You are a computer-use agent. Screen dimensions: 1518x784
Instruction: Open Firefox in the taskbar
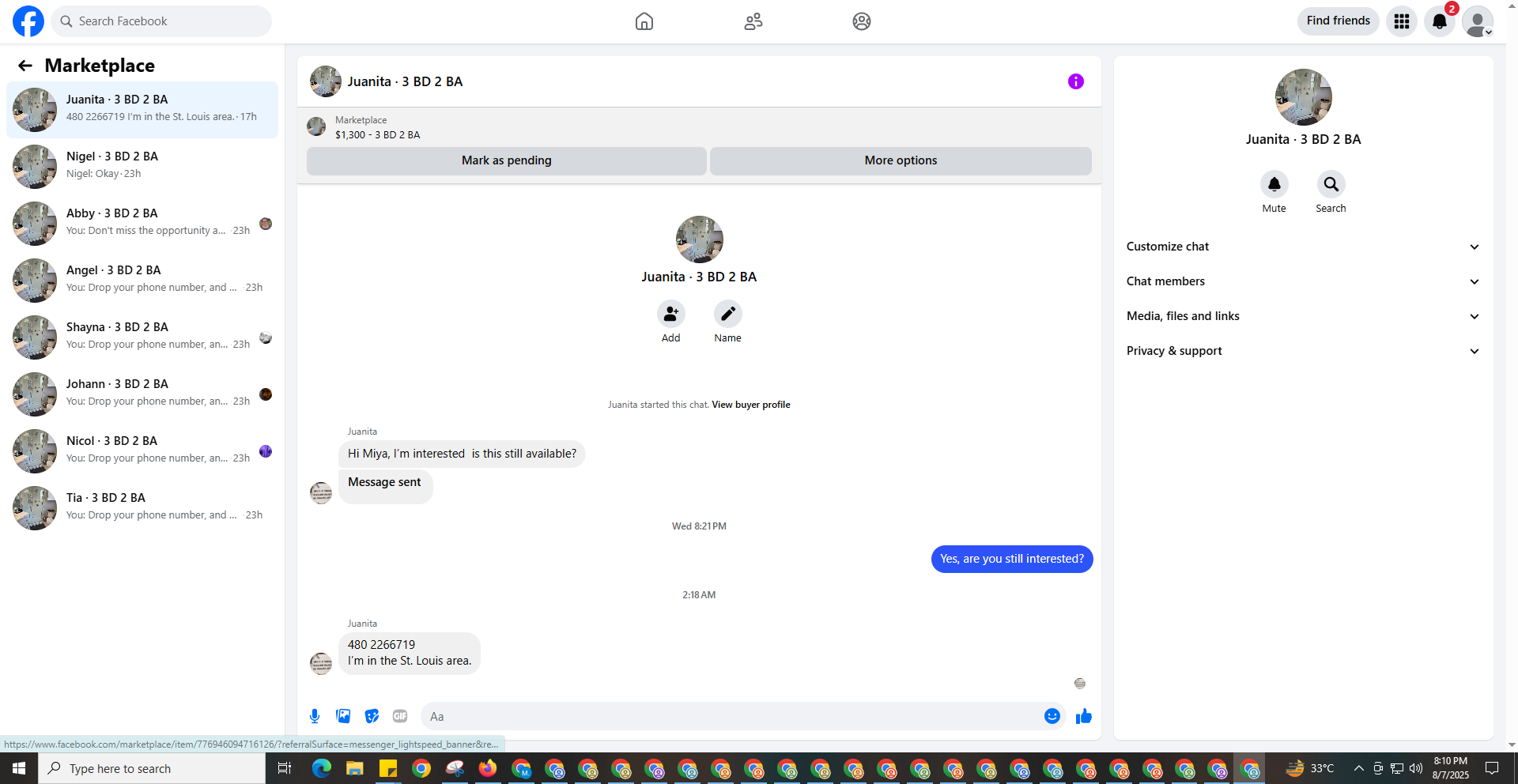point(488,768)
